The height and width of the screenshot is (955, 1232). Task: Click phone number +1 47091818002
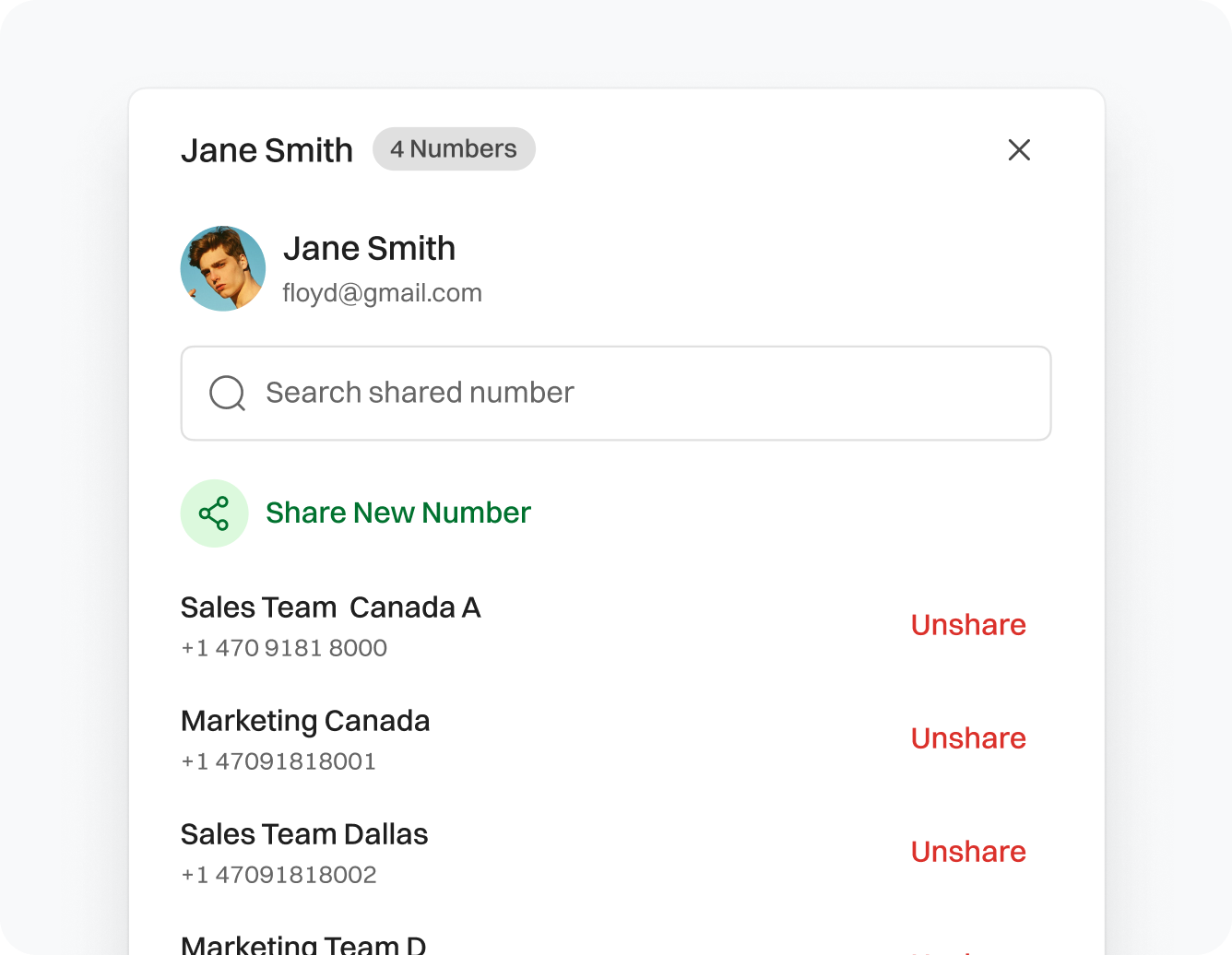(278, 875)
